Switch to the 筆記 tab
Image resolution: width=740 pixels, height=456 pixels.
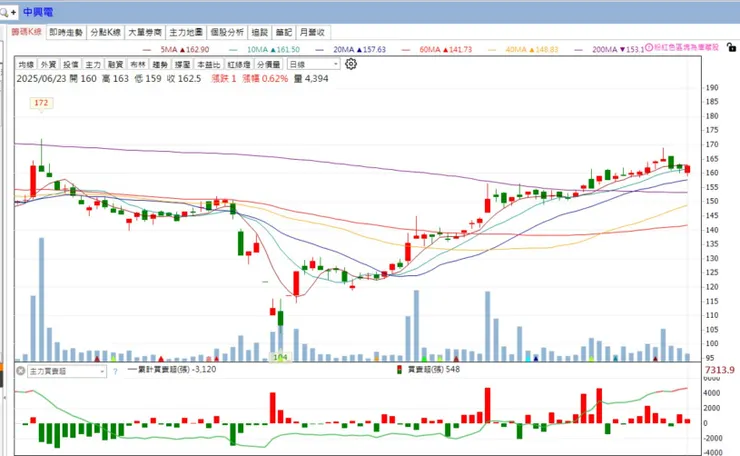(x=284, y=32)
